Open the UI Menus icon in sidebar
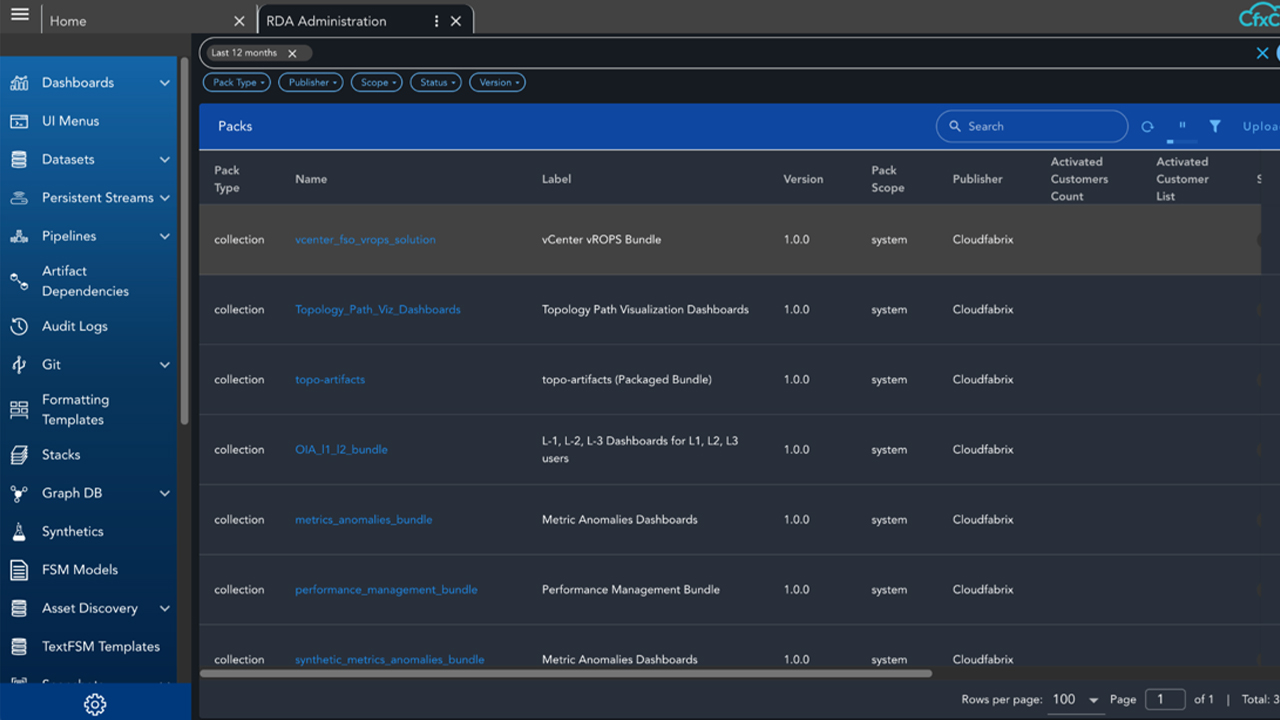The height and width of the screenshot is (720, 1280). [19, 121]
